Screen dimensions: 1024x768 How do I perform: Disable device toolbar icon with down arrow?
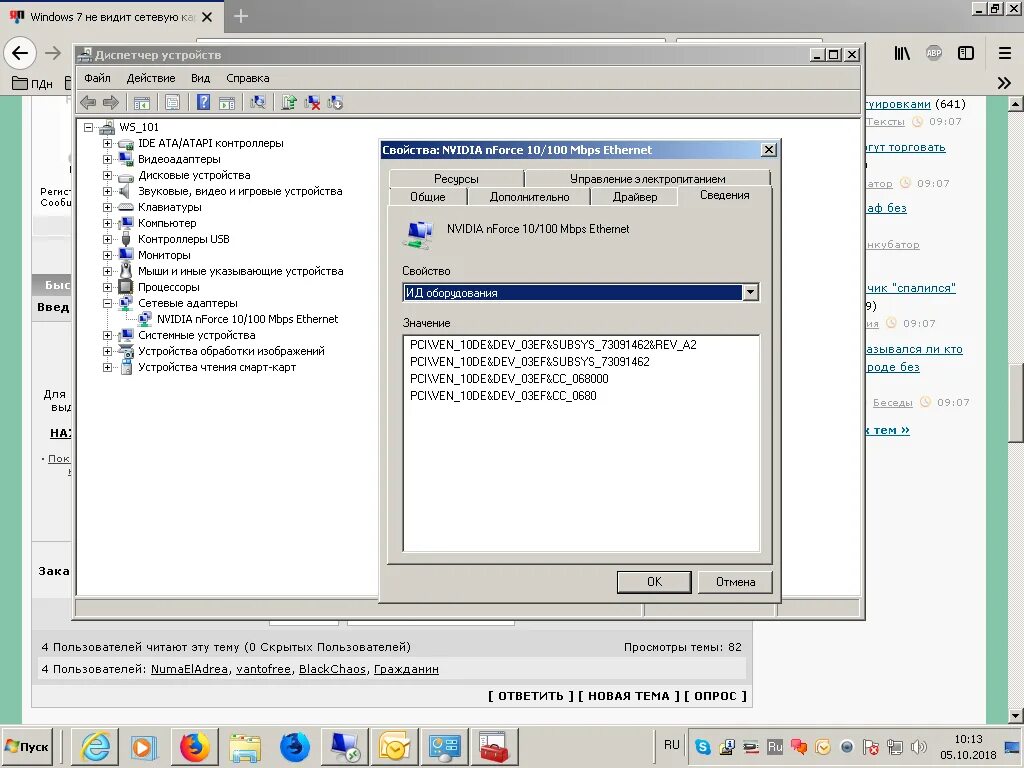[x=336, y=102]
